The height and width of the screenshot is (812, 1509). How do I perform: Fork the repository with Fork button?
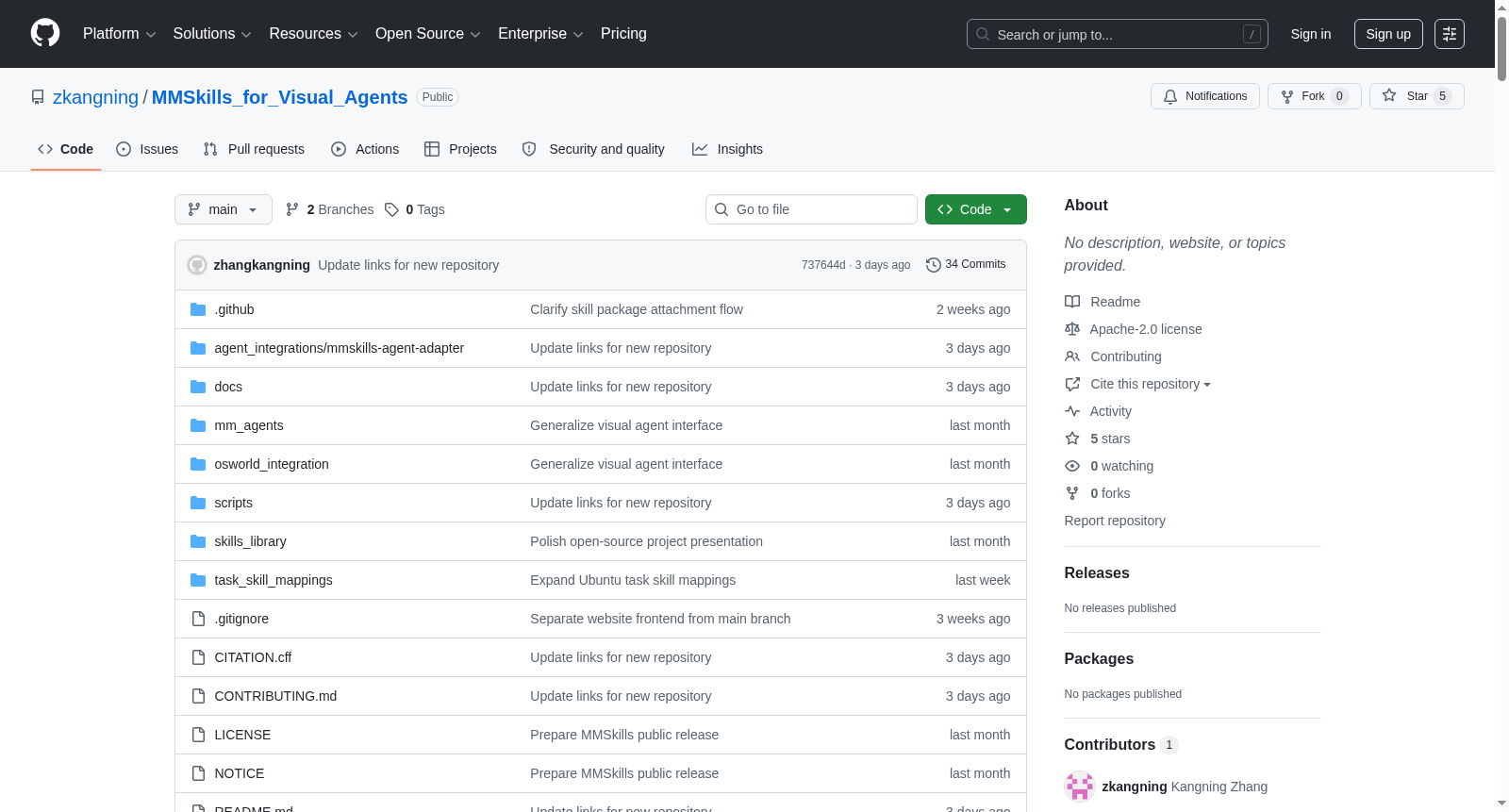1315,96
